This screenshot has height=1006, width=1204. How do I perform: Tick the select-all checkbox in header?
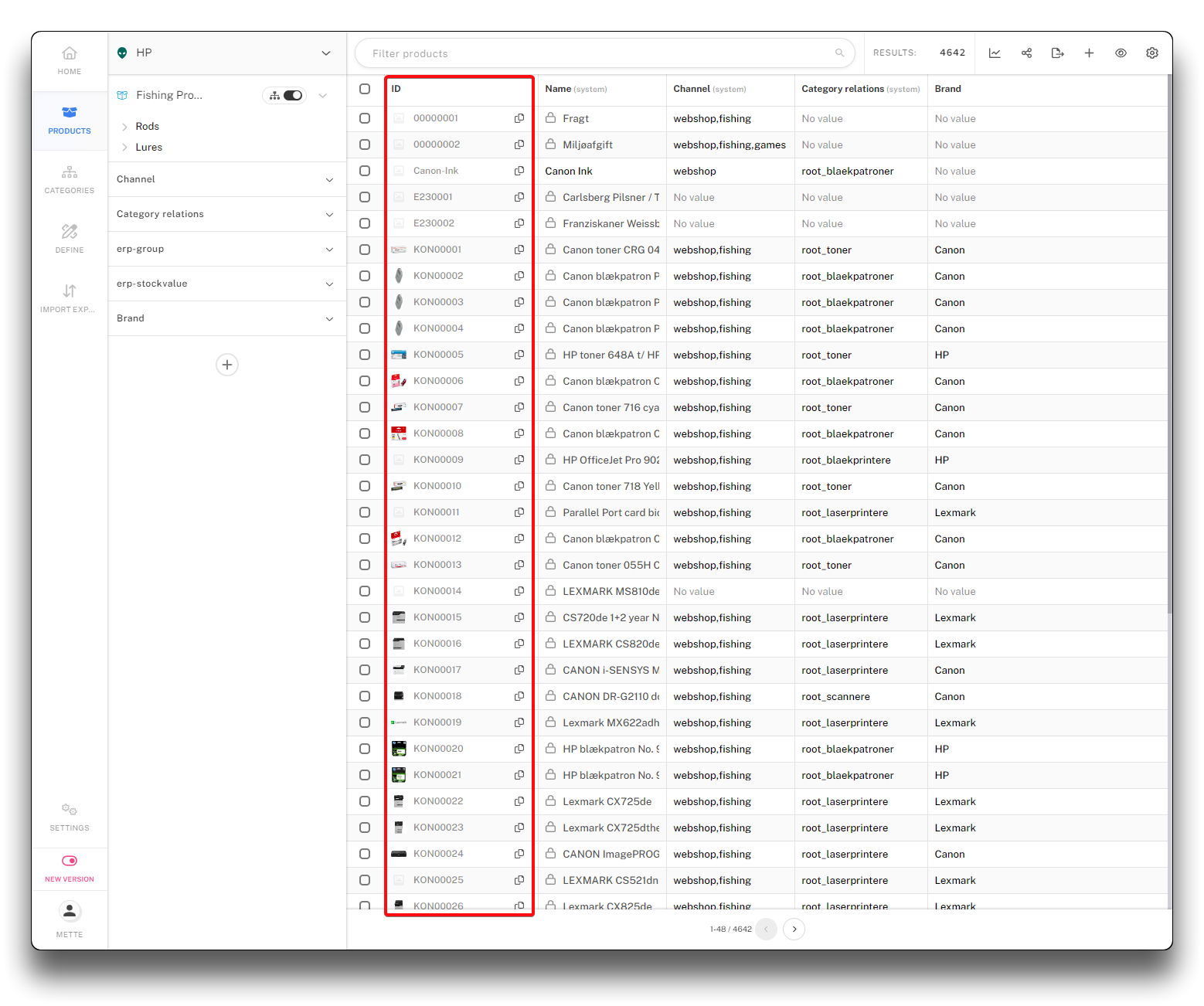[x=365, y=89]
